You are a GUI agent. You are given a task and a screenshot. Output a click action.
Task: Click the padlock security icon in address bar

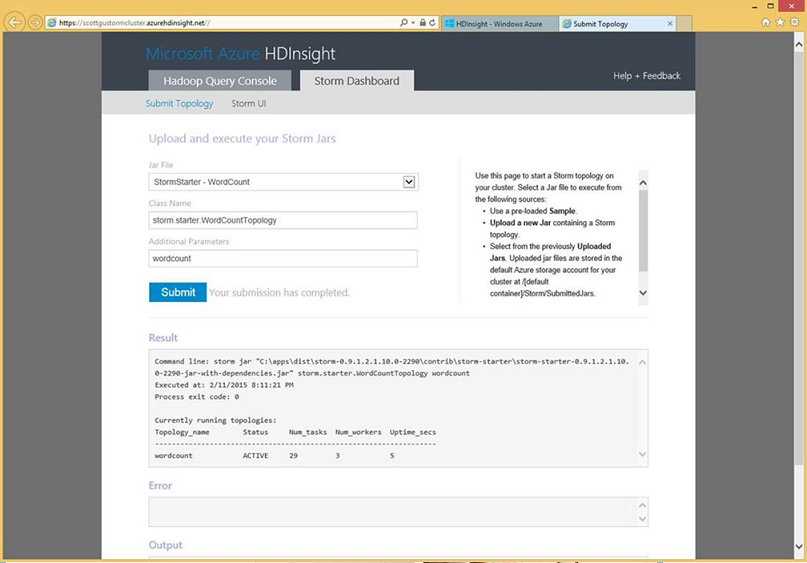tap(422, 23)
